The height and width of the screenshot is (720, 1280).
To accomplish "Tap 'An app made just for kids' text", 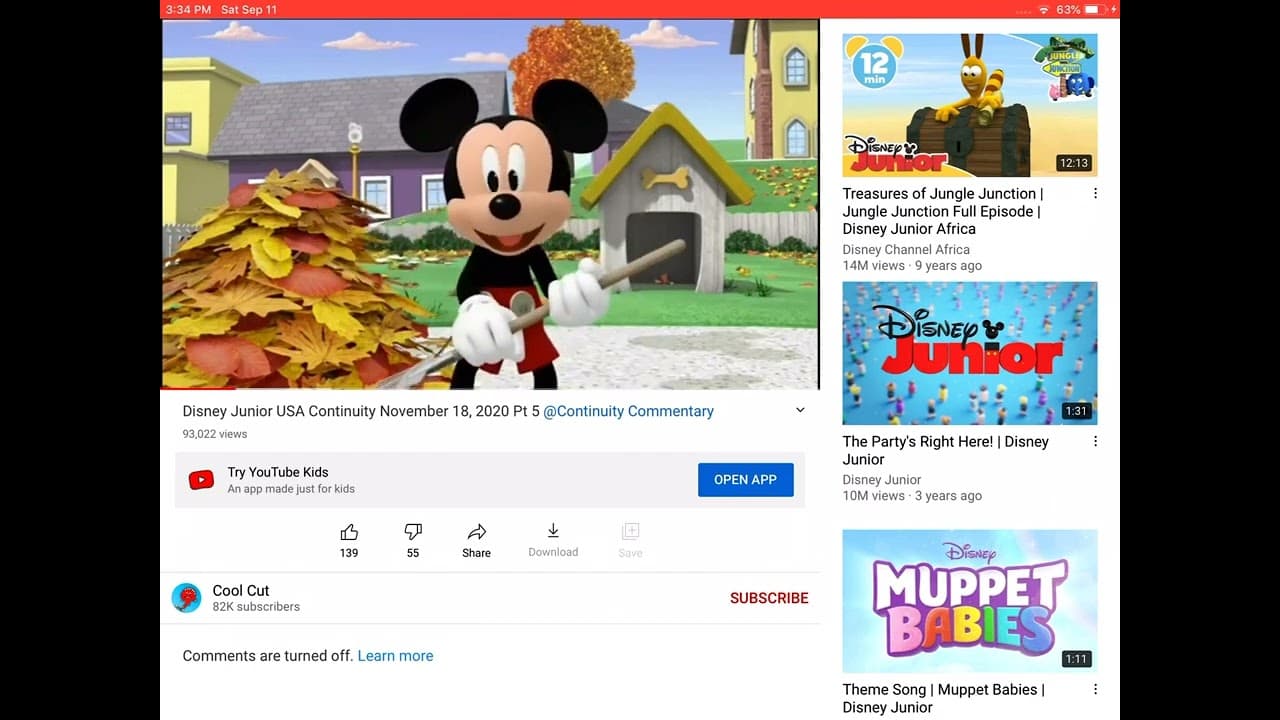I will tap(291, 489).
